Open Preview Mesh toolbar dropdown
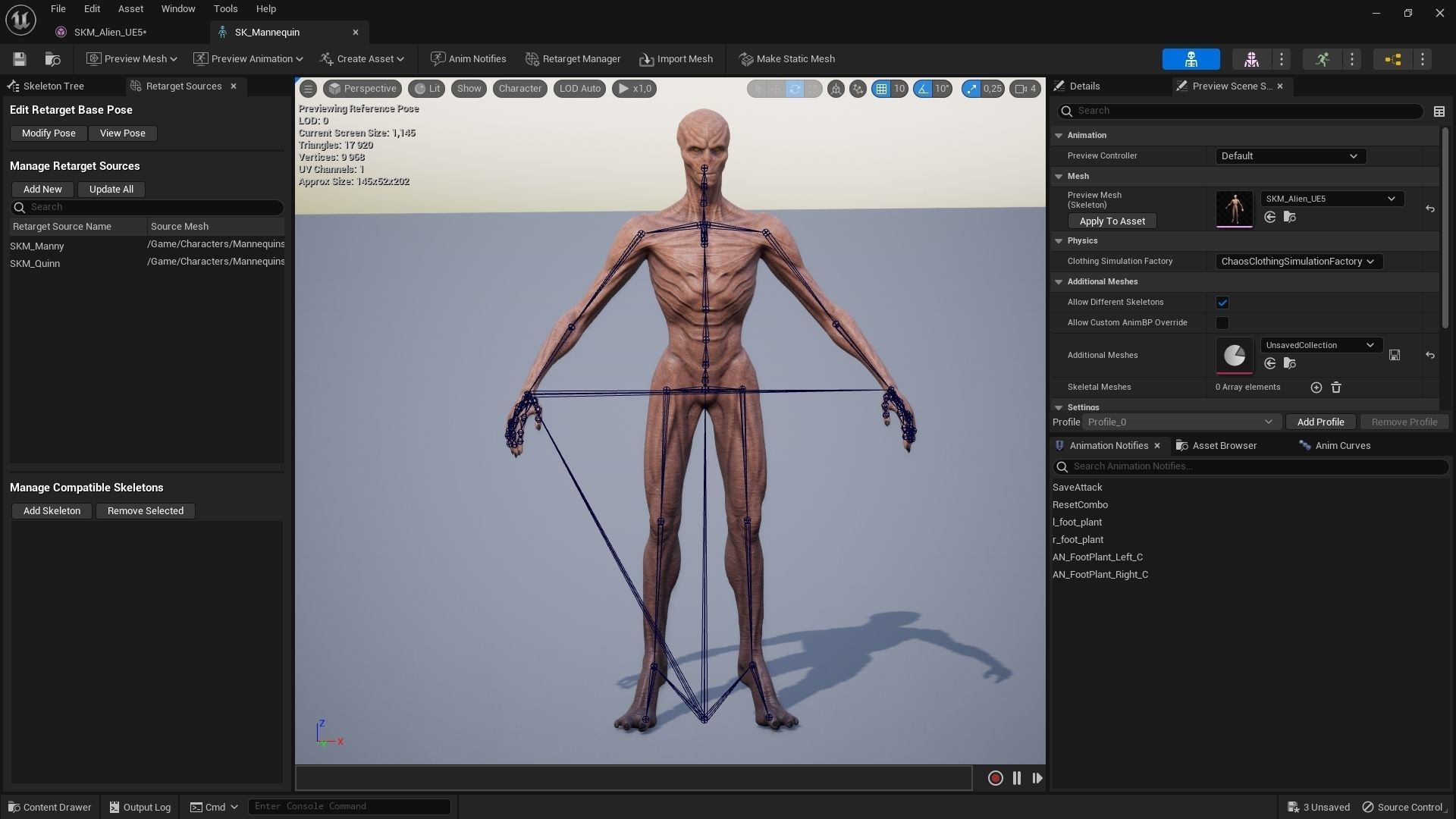Screen dimensions: 1456x819 (131, 59)
